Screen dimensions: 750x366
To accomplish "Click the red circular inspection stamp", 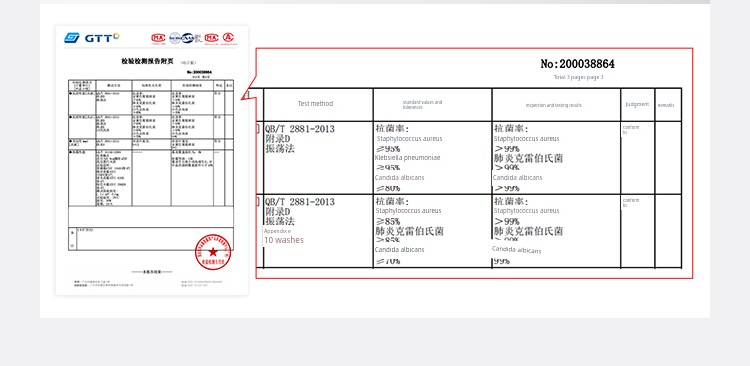I will point(213,252).
